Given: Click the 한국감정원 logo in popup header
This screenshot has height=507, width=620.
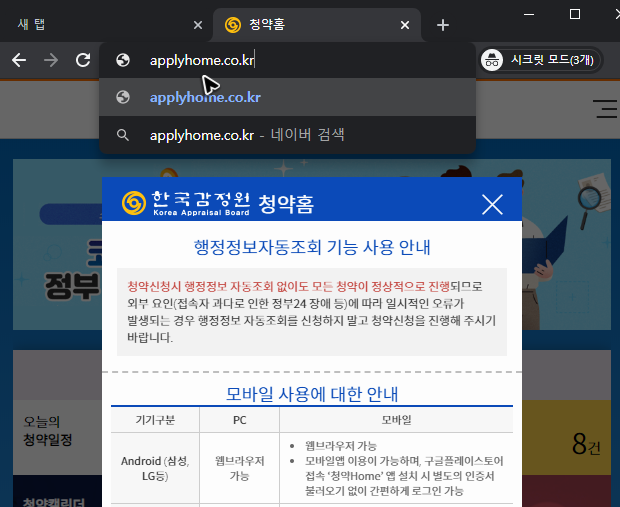Looking at the screenshot, I should click(x=186, y=203).
